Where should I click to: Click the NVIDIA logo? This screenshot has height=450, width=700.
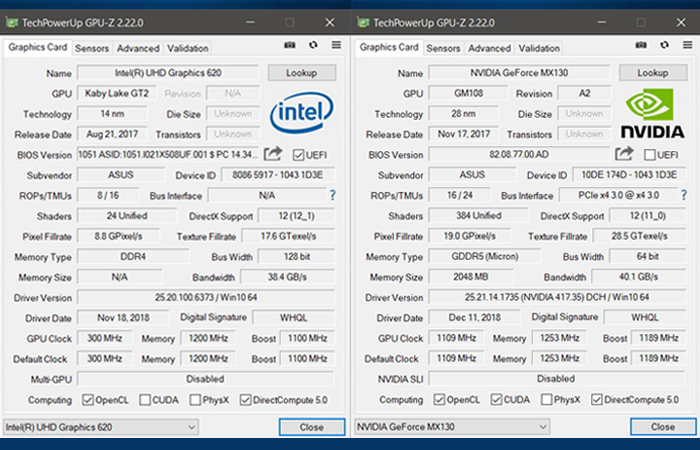[652, 113]
